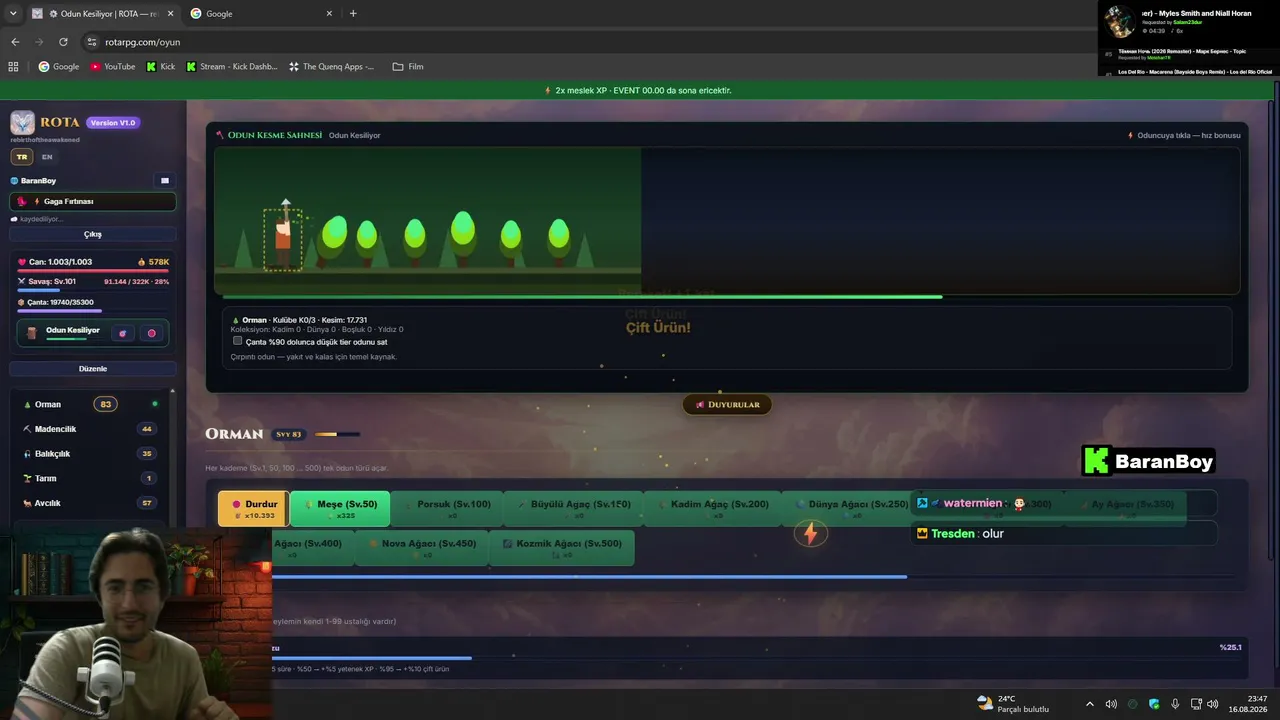
Task: Switch language to TR
Action: [x=22, y=157]
